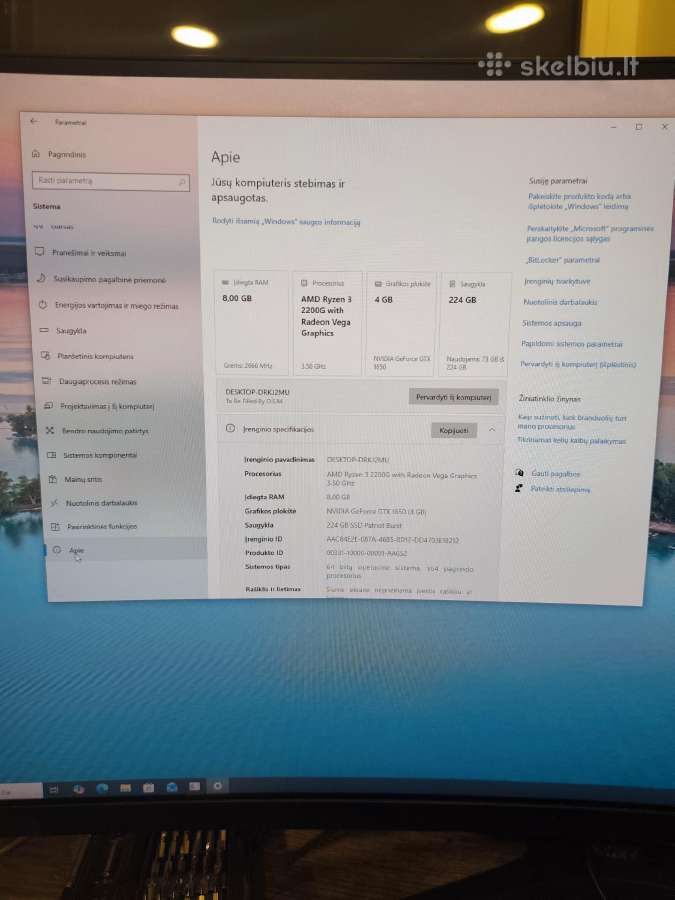Select Apie in the sidebar
The height and width of the screenshot is (900, 675).
[x=76, y=550]
